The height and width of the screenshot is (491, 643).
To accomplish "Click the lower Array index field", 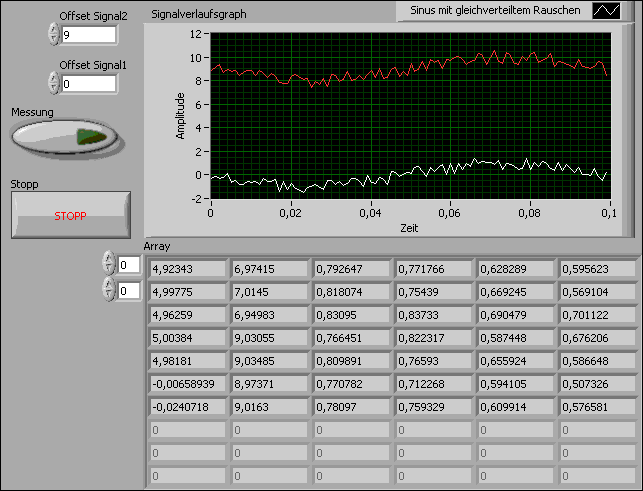I will point(129,290).
